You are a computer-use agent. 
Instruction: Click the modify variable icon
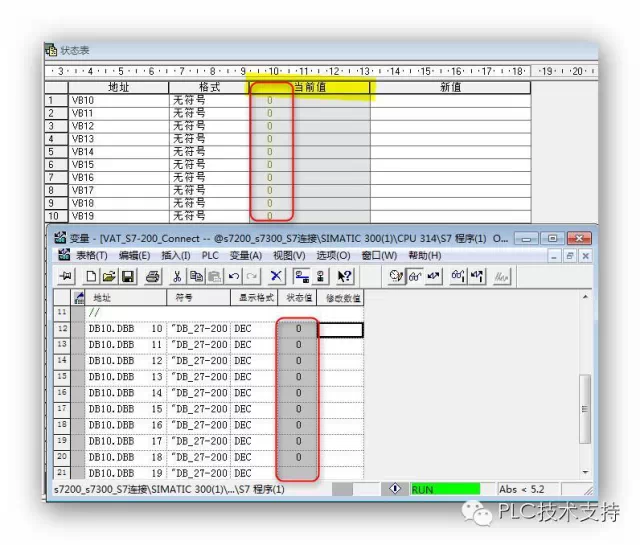pyautogui.click(x=433, y=276)
